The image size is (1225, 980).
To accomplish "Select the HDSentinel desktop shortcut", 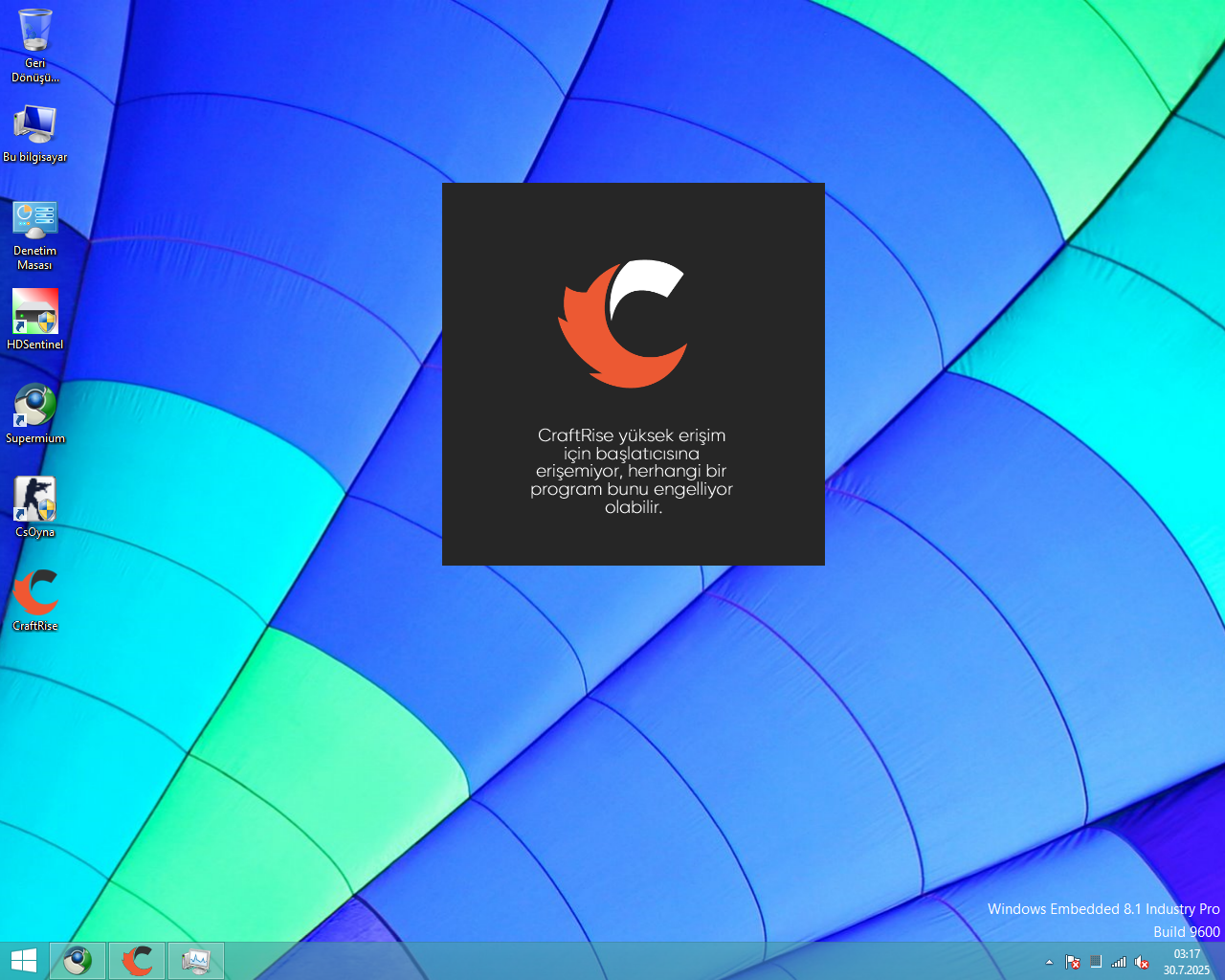I will pos(35,320).
